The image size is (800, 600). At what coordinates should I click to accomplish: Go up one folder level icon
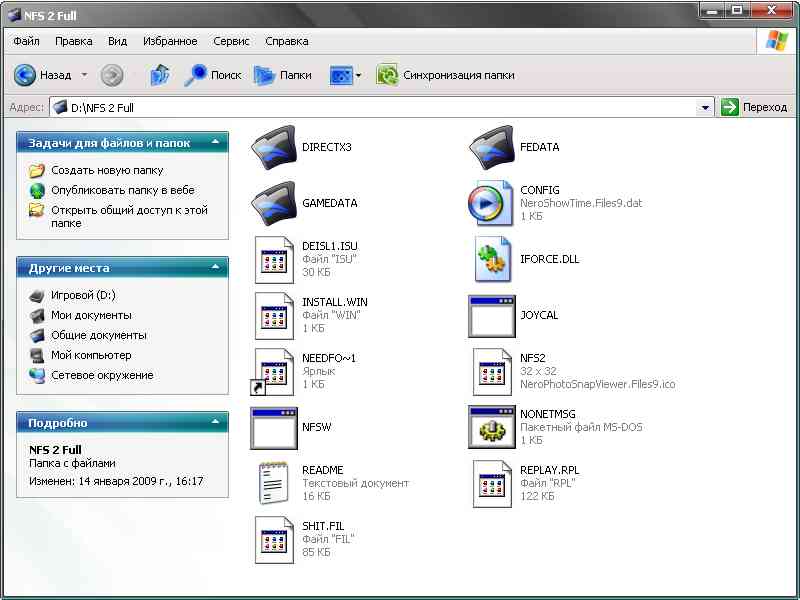pos(160,76)
